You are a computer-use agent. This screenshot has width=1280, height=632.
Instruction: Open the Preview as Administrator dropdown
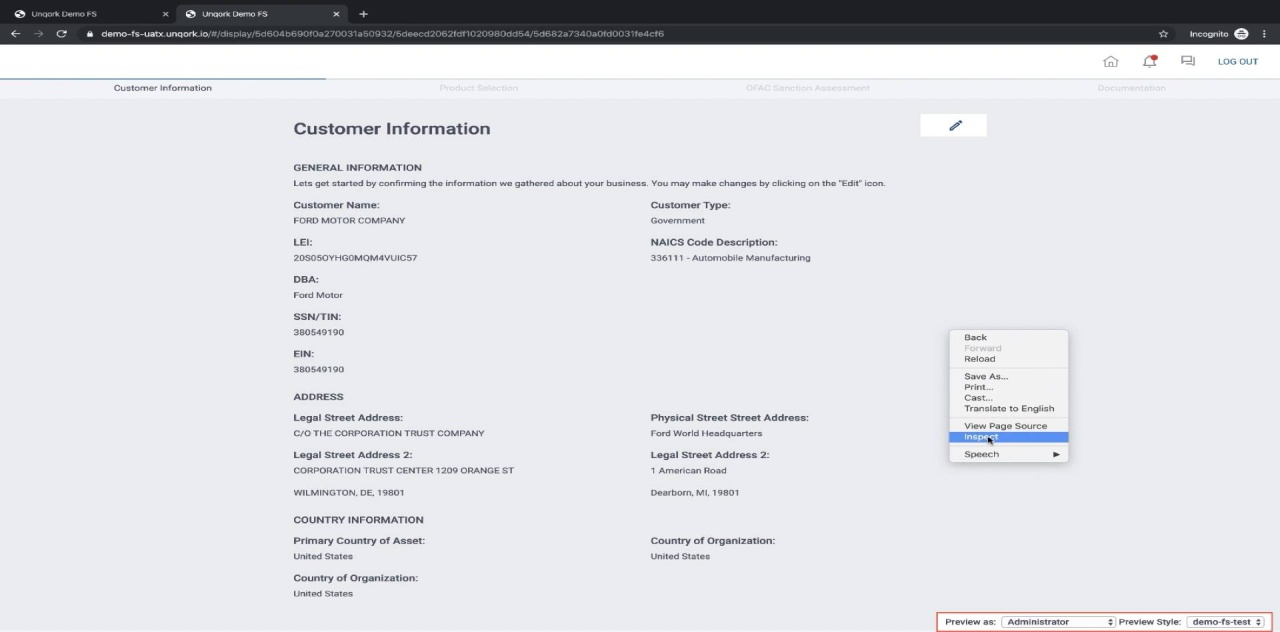point(1058,622)
